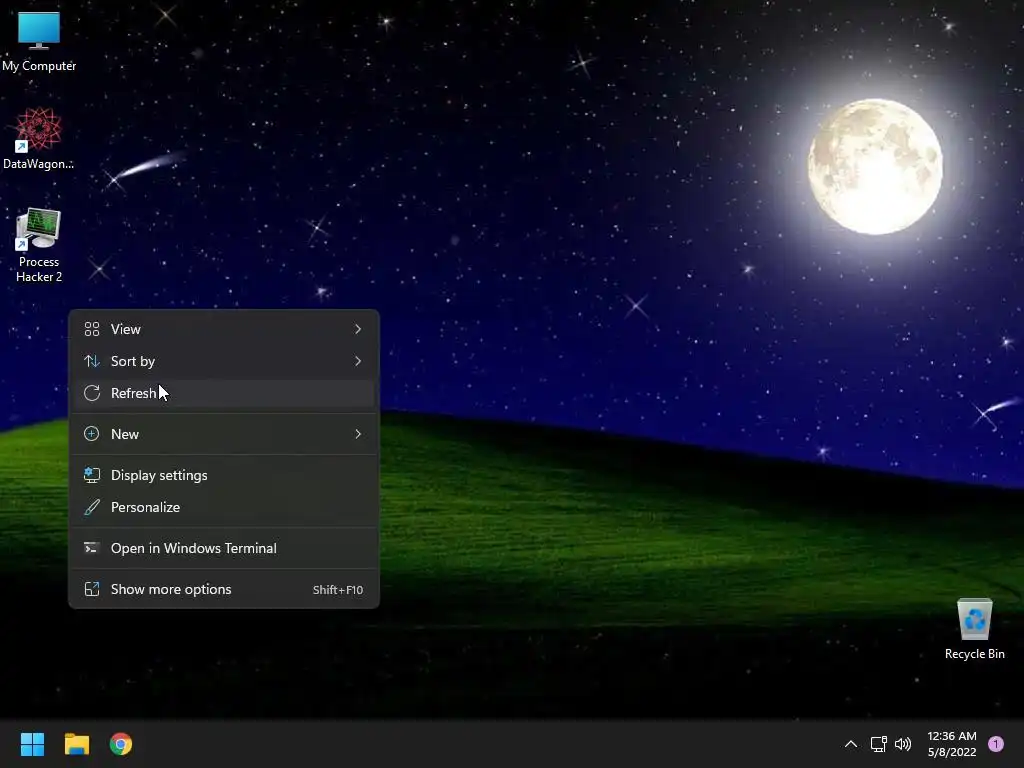Launch Google Chrome from the taskbar
Viewport: 1024px width, 768px height.
click(x=121, y=744)
